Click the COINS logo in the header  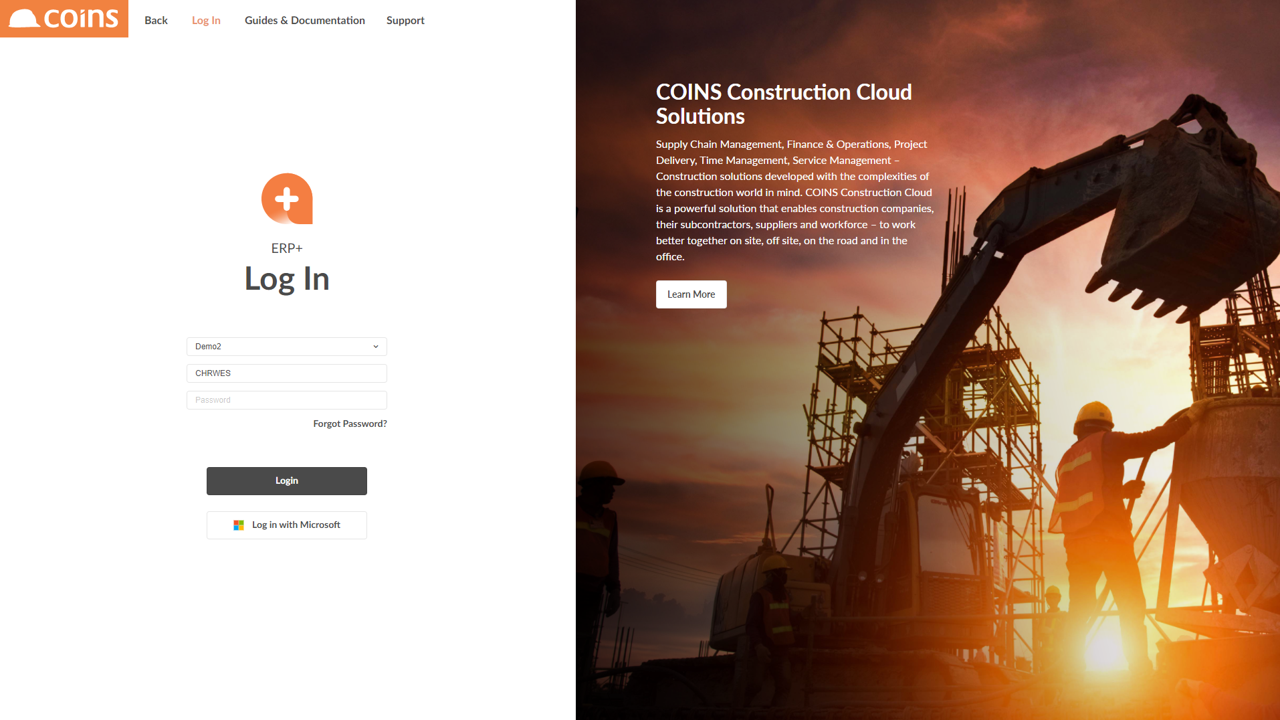(64, 19)
